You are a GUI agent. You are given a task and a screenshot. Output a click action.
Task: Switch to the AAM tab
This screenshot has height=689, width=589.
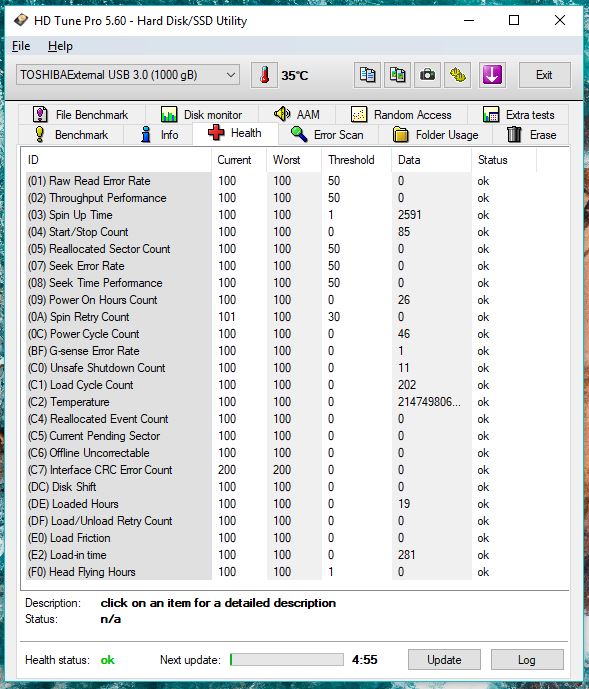click(x=297, y=115)
